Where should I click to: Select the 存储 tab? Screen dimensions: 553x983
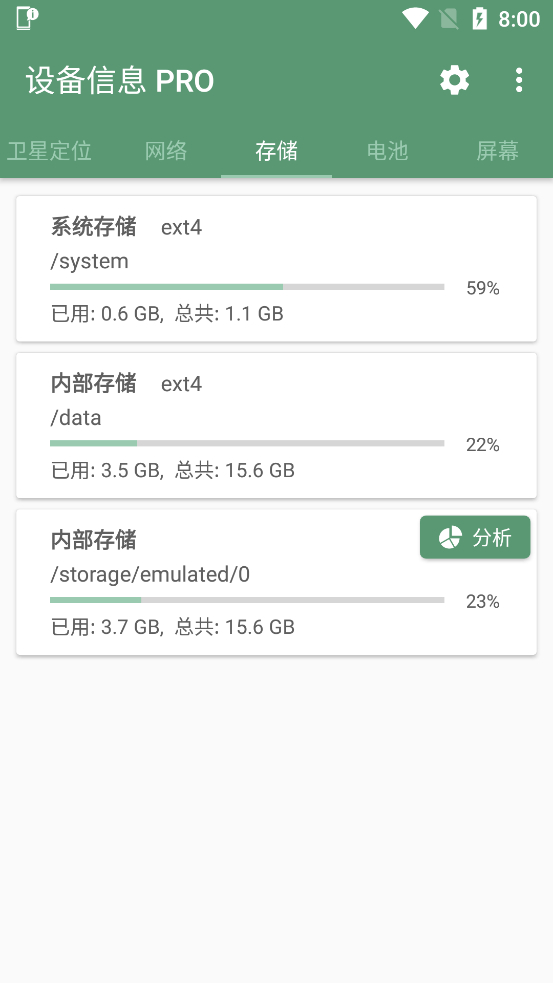[x=276, y=151]
